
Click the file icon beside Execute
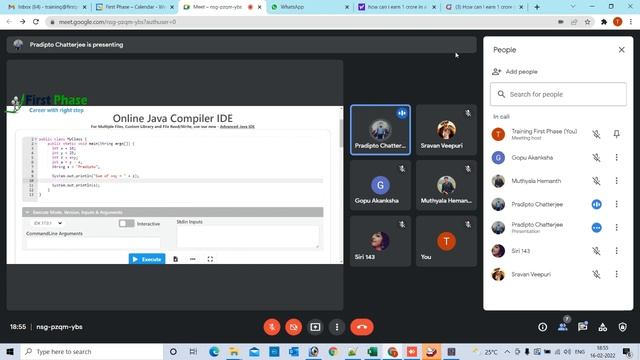click(176, 259)
